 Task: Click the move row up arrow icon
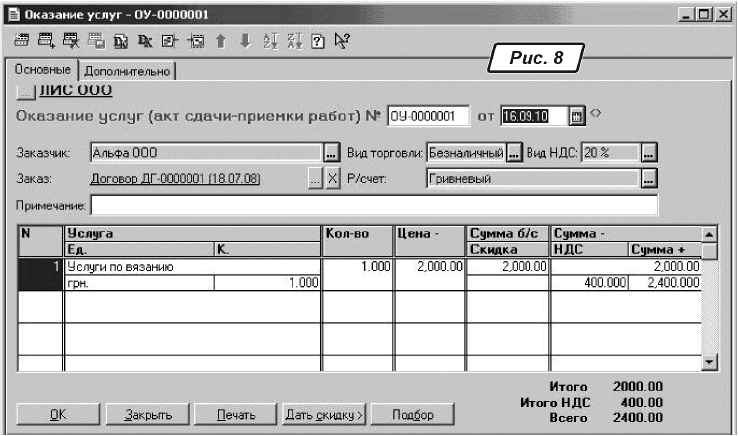(x=222, y=41)
